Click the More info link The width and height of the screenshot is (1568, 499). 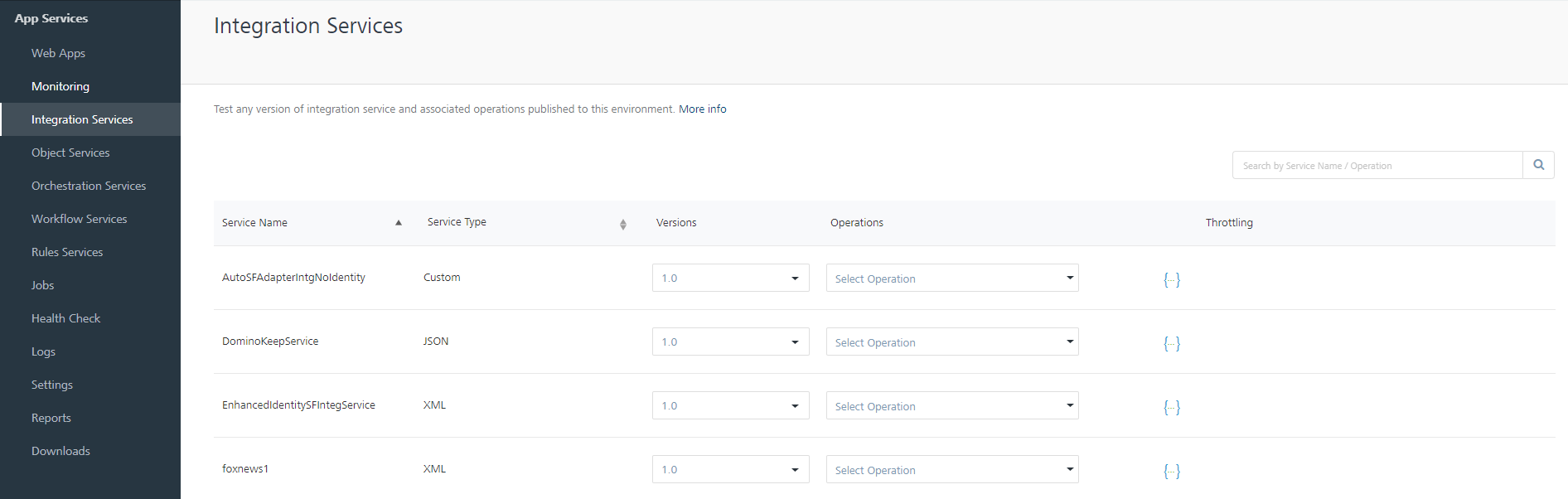pos(702,109)
